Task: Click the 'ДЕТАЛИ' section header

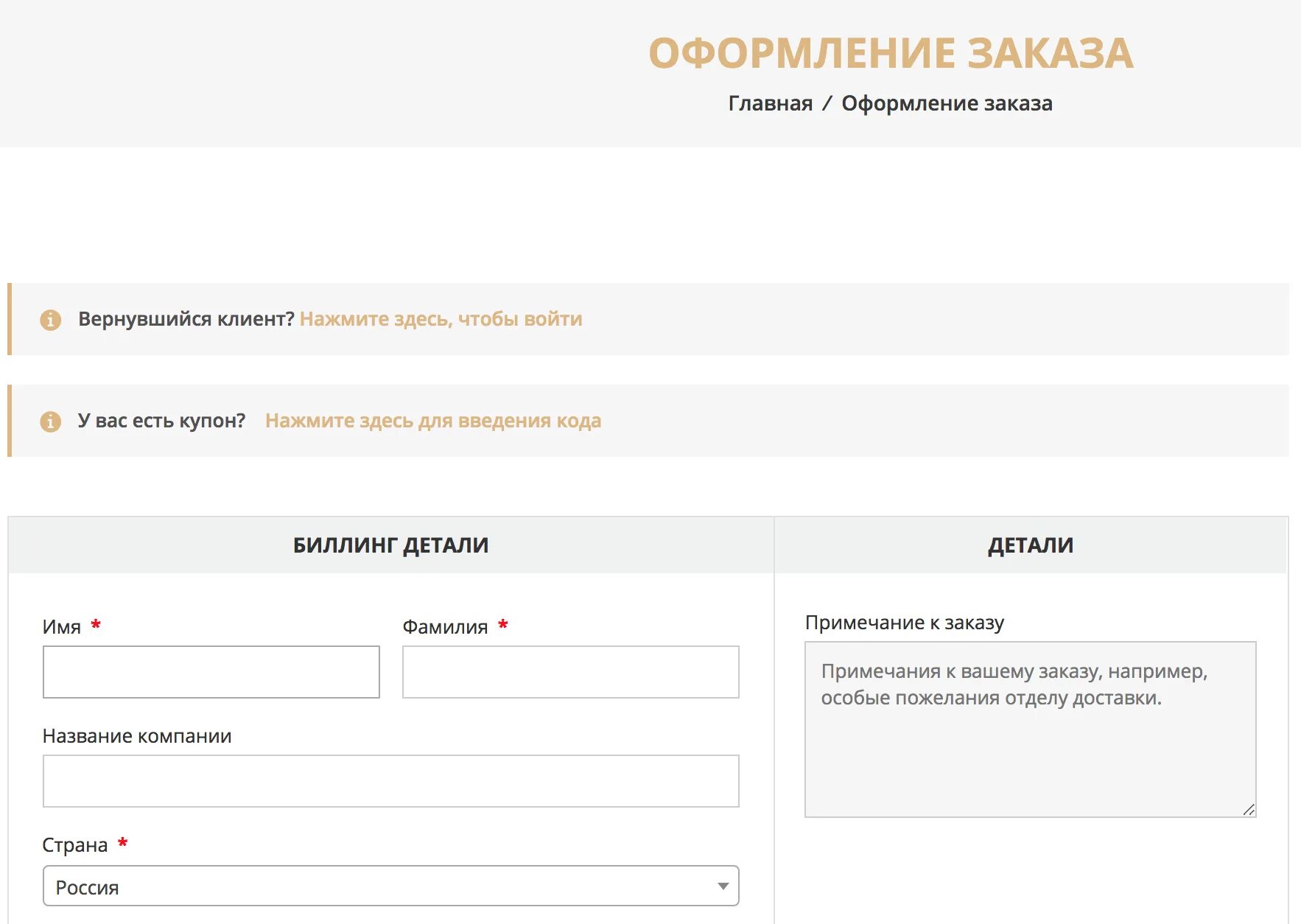Action: click(x=1031, y=545)
